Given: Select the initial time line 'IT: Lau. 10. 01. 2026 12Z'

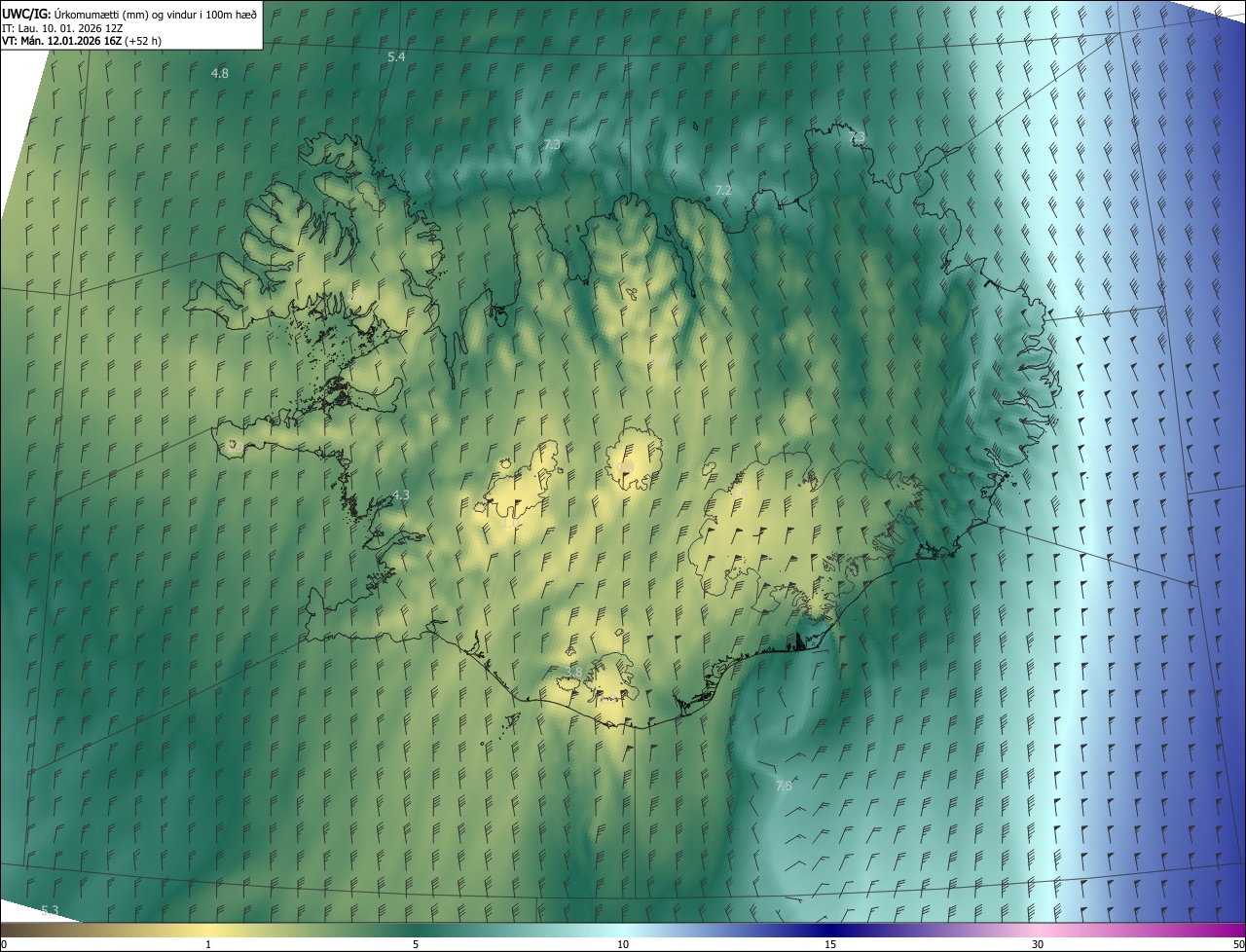Looking at the screenshot, I should (63, 27).
